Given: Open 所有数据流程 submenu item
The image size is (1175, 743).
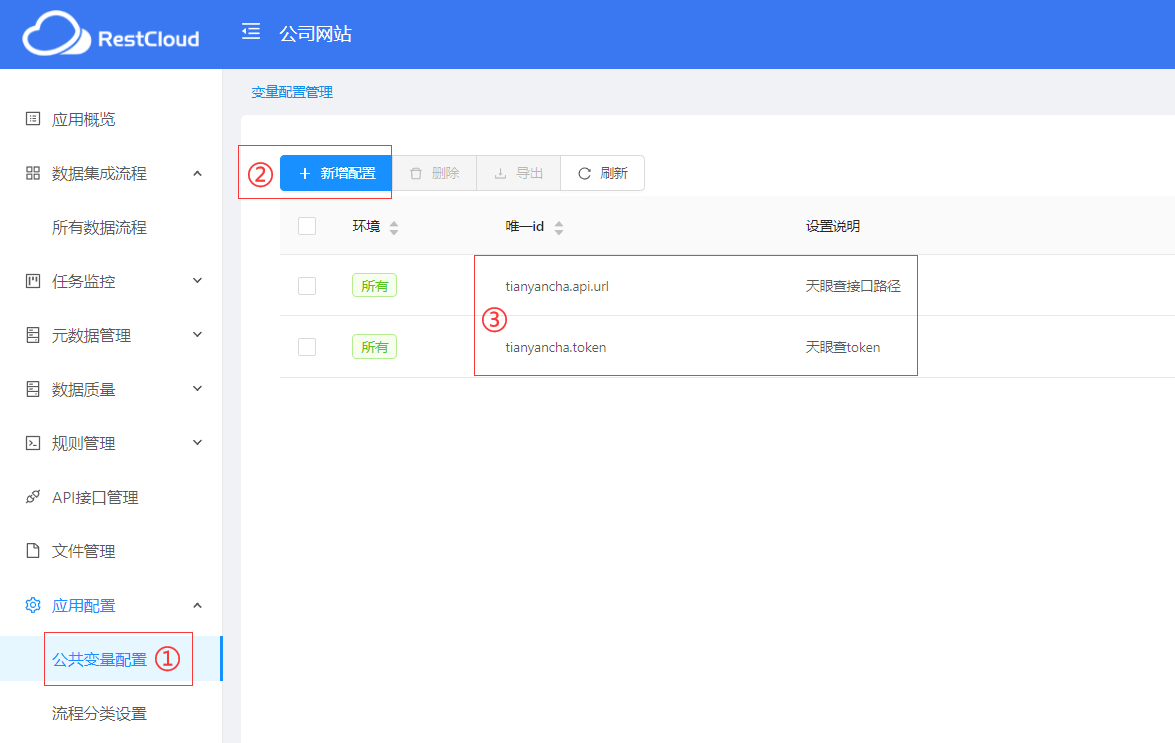Looking at the screenshot, I should coord(99,227).
